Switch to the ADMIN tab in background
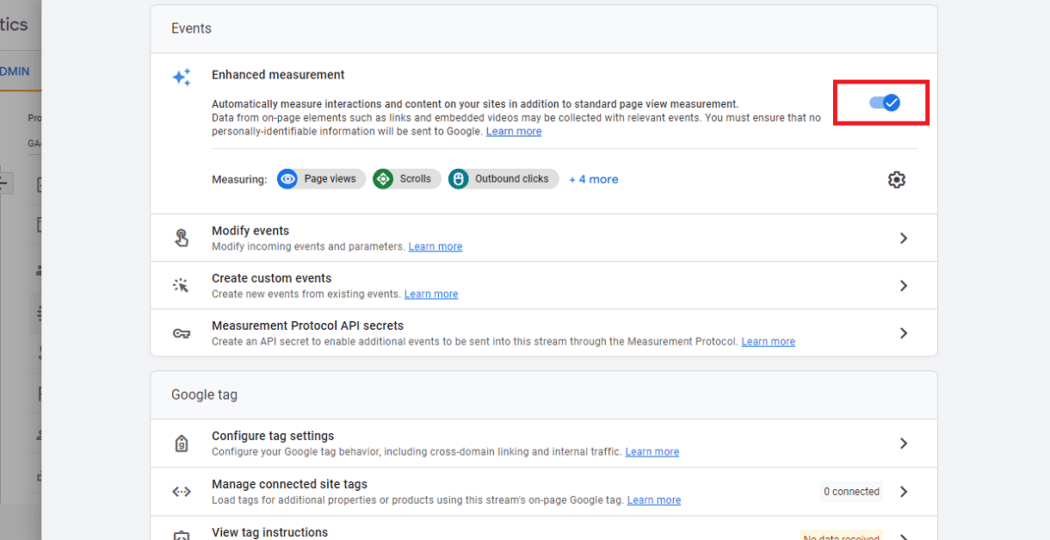Screen dimensions: 1050x540 [15, 71]
